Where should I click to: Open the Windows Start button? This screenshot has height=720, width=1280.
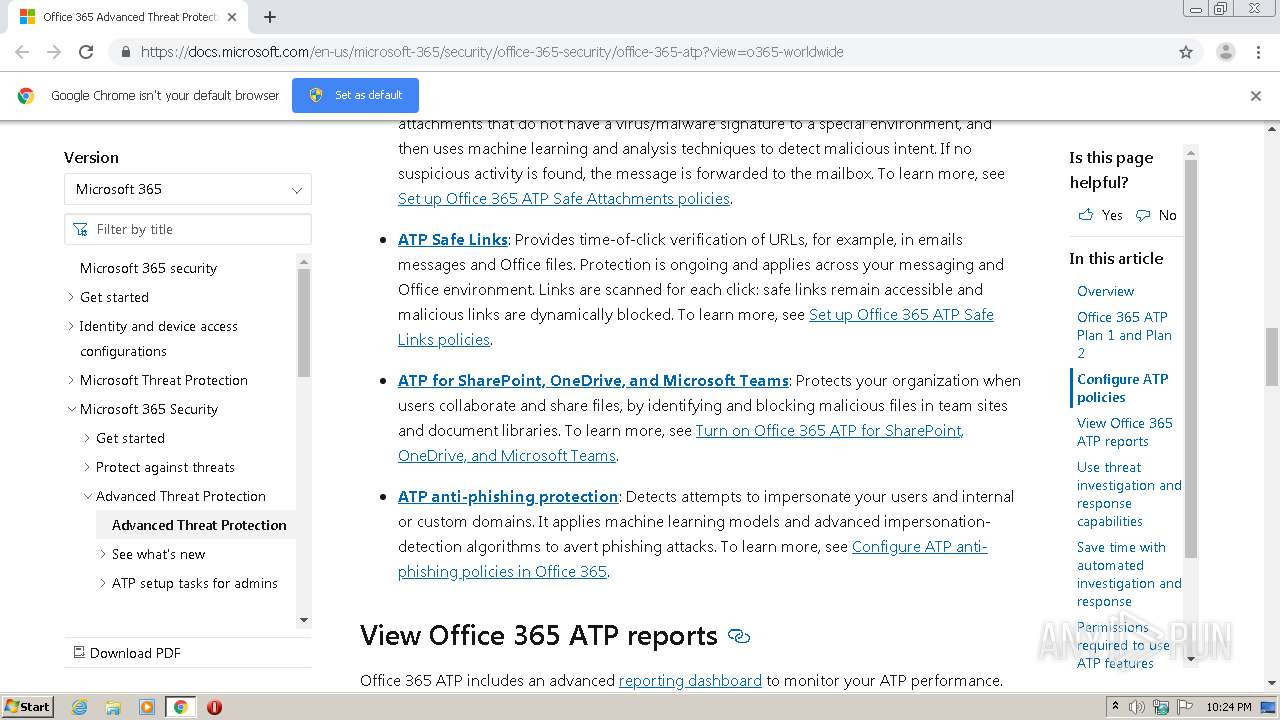click(27, 707)
